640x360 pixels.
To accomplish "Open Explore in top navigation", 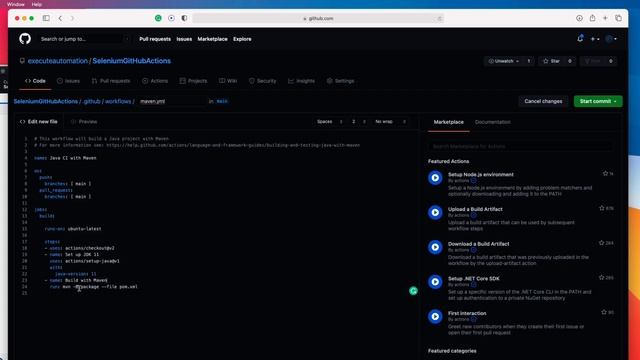I will pyautogui.click(x=242, y=39).
